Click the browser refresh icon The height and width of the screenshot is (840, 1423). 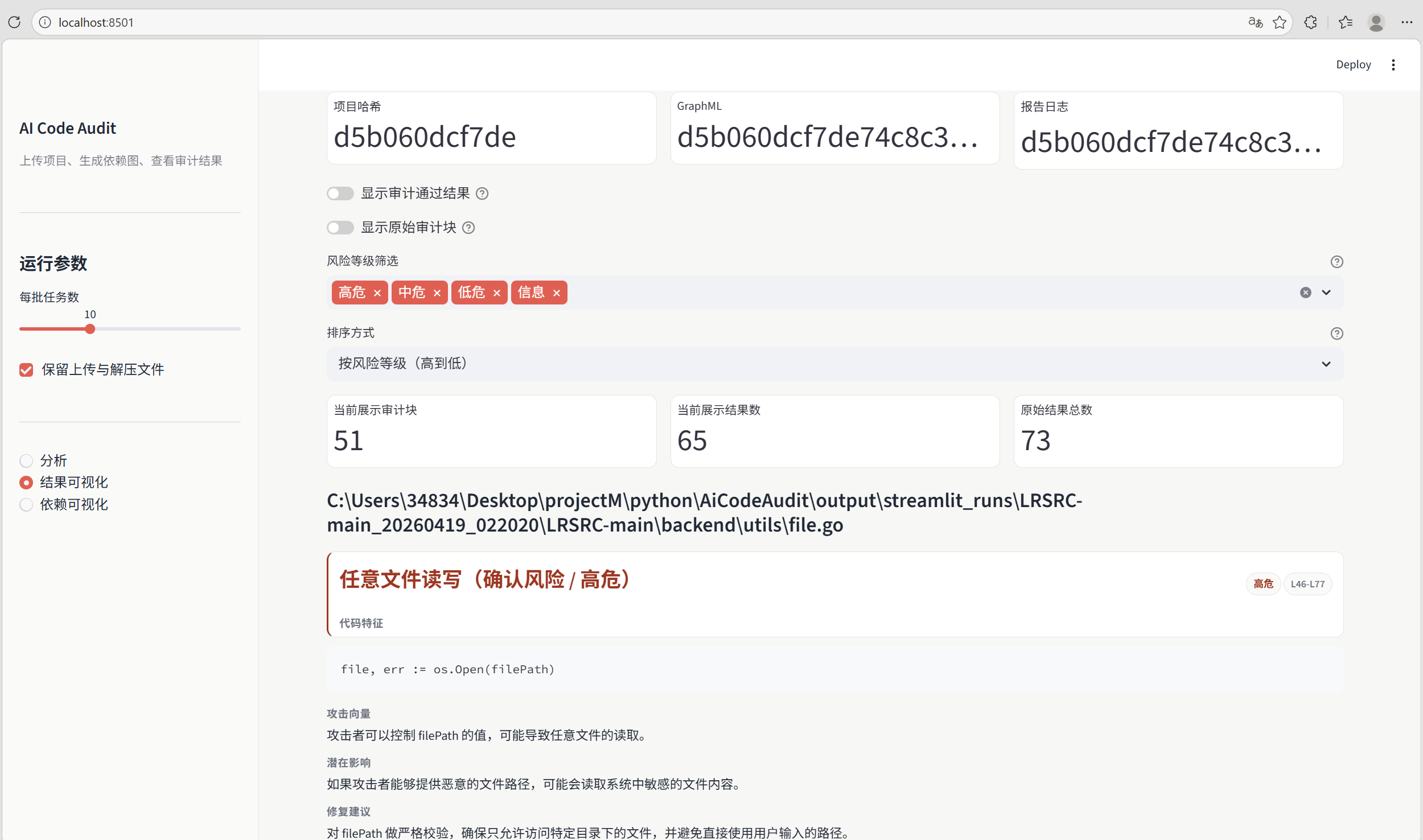[x=15, y=22]
